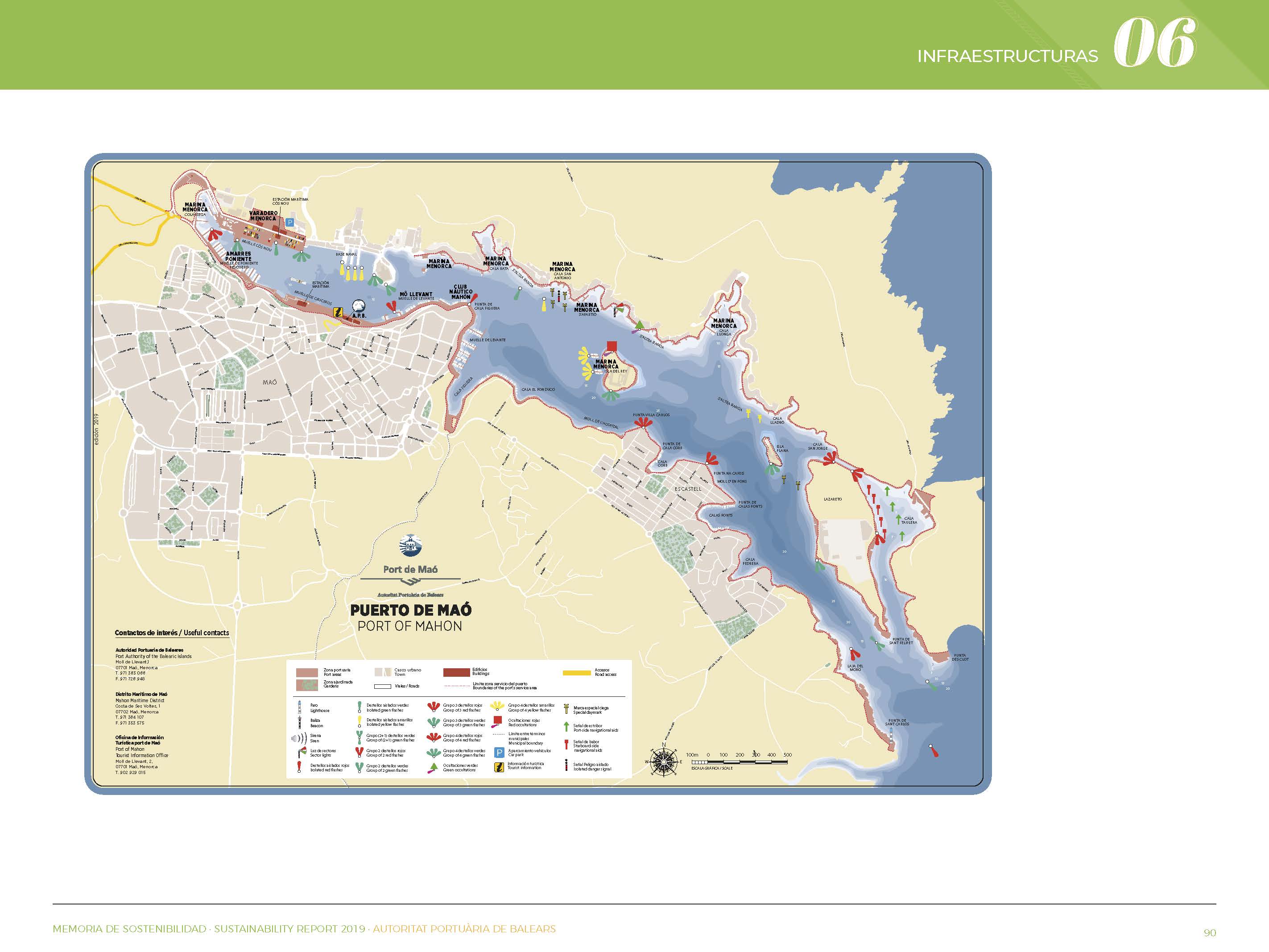Select the Car park P icon in legend
The width and height of the screenshot is (1269, 952).
(500, 753)
